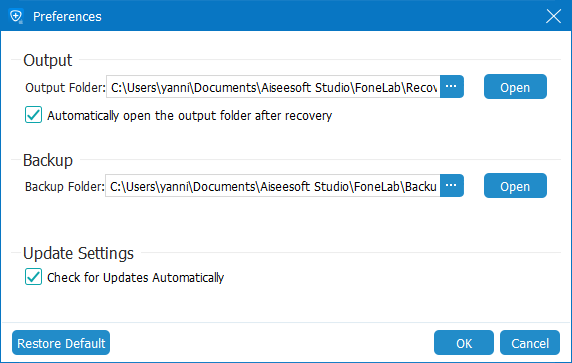
Task: Select the Update Settings section heading
Action: pyautogui.click(x=78, y=253)
